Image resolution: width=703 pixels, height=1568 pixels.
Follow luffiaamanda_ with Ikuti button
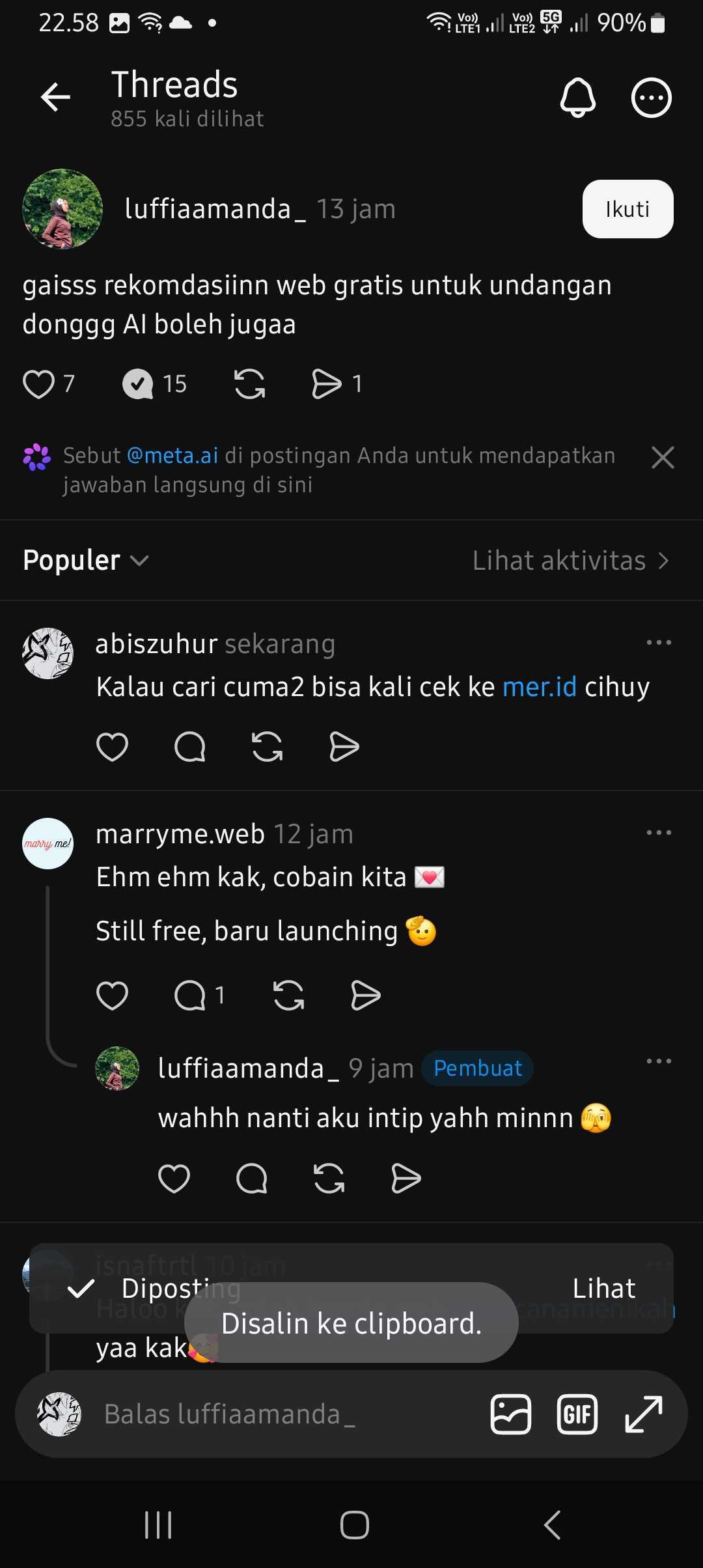[627, 209]
